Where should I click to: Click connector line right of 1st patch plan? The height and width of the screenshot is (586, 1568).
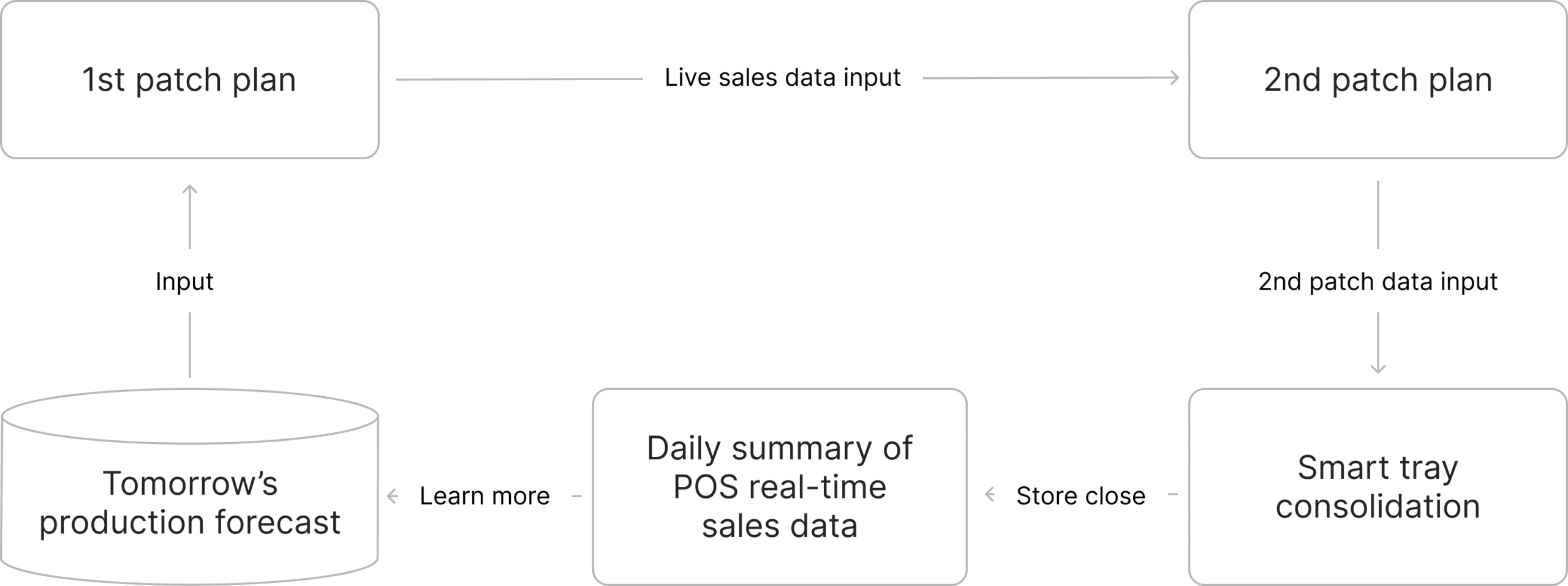pos(519,79)
